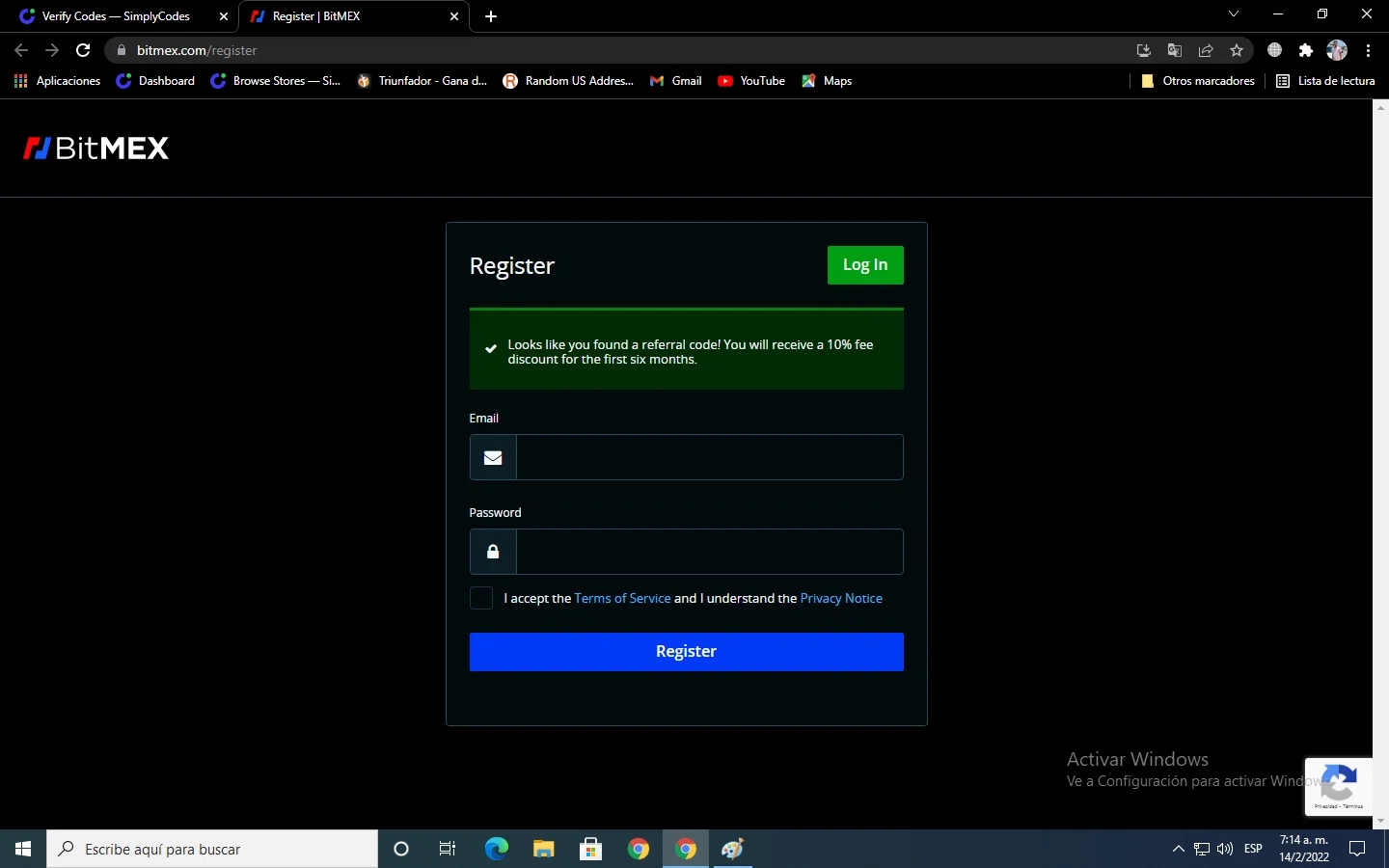
Task: Open the Gmail bookmark
Action: click(x=675, y=81)
